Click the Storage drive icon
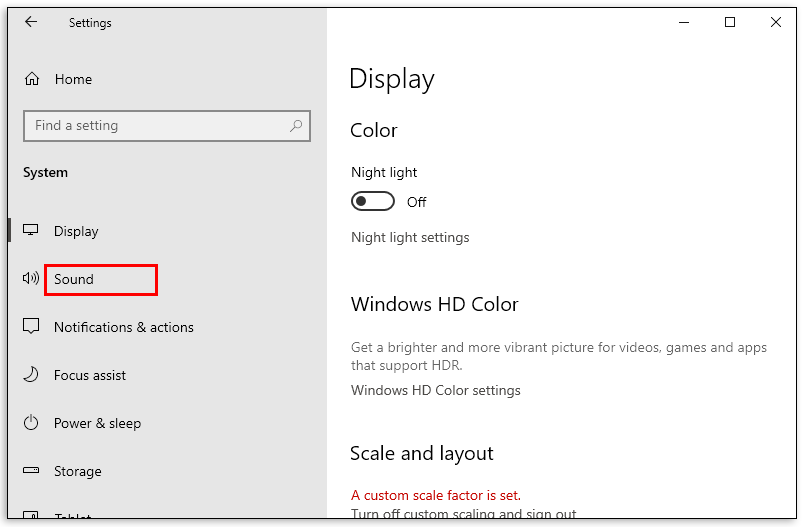 coord(31,471)
